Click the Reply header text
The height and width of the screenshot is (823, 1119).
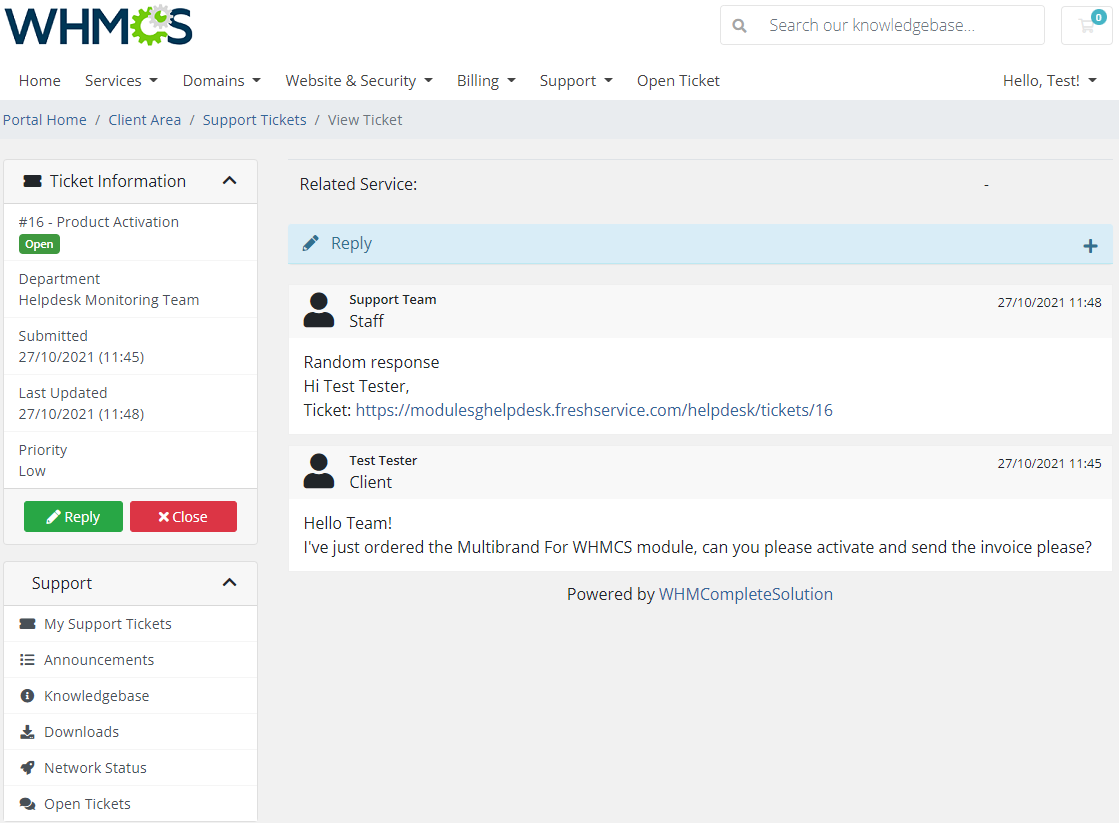point(351,243)
